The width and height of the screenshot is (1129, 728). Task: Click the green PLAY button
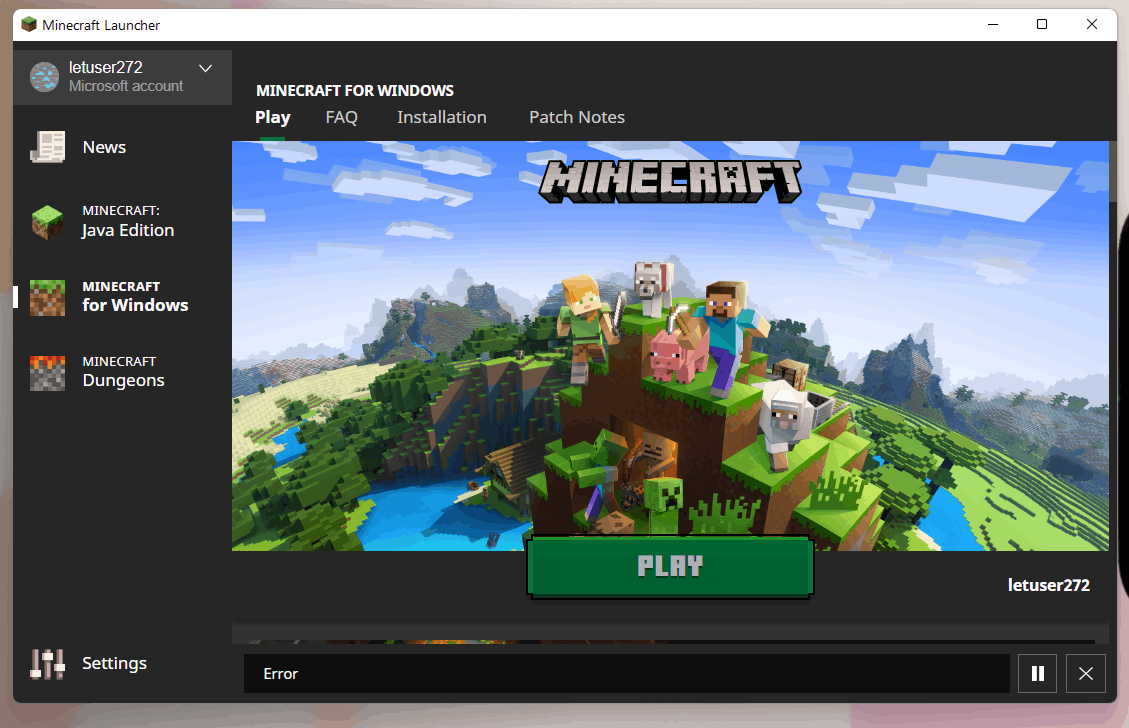pos(670,567)
